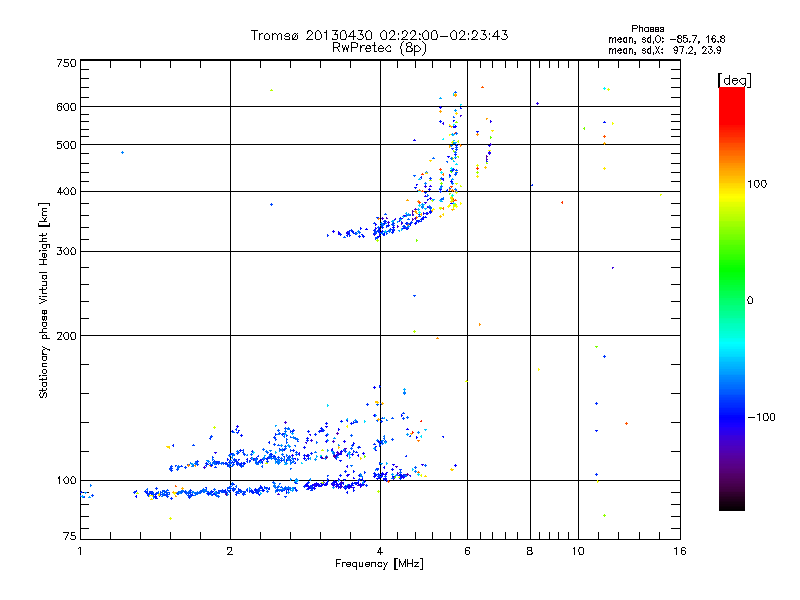Click the 'Stationary phase Virtual Height [km]' axis label

[x=44, y=300]
